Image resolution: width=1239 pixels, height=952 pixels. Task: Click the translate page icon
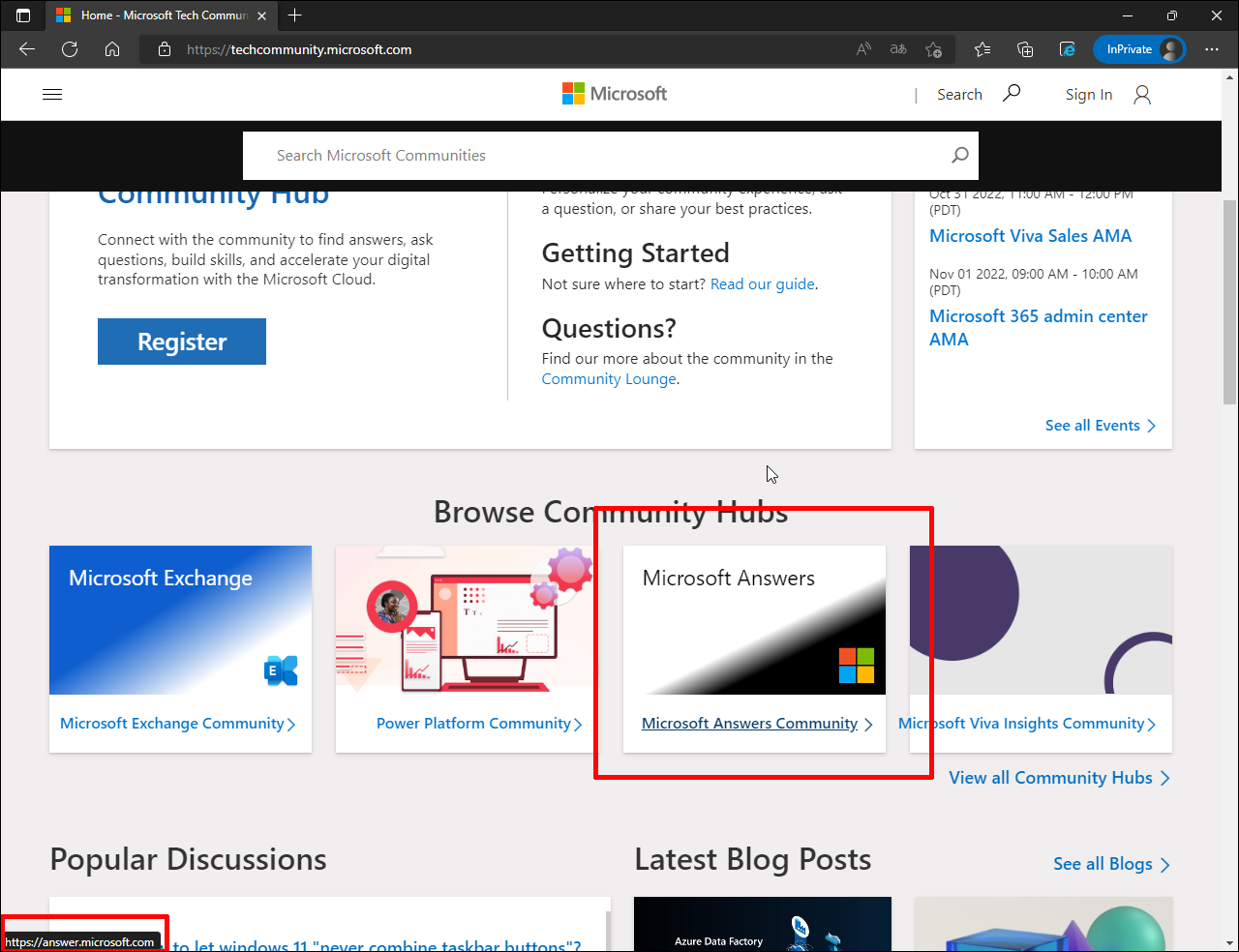(x=898, y=49)
